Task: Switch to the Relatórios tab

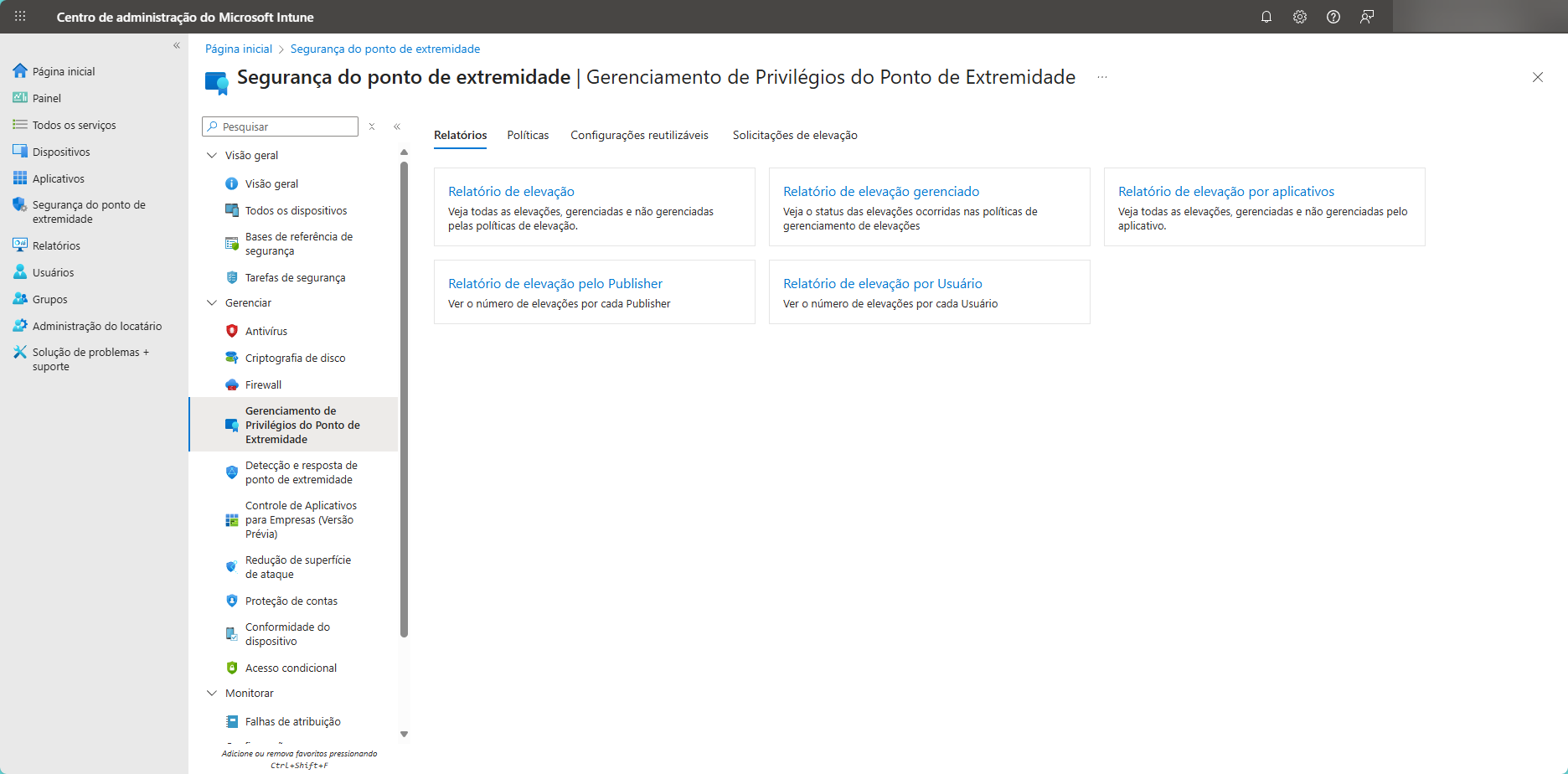Action: [x=460, y=135]
